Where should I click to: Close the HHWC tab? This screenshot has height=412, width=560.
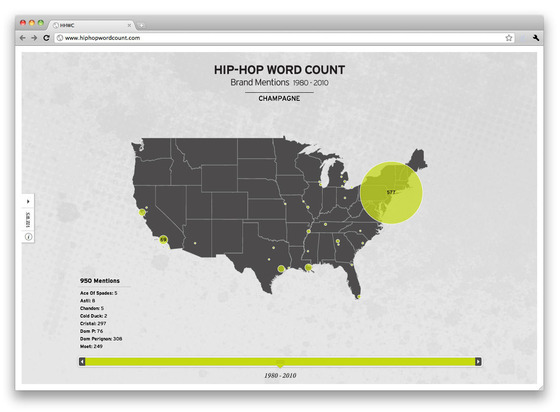pos(129,25)
